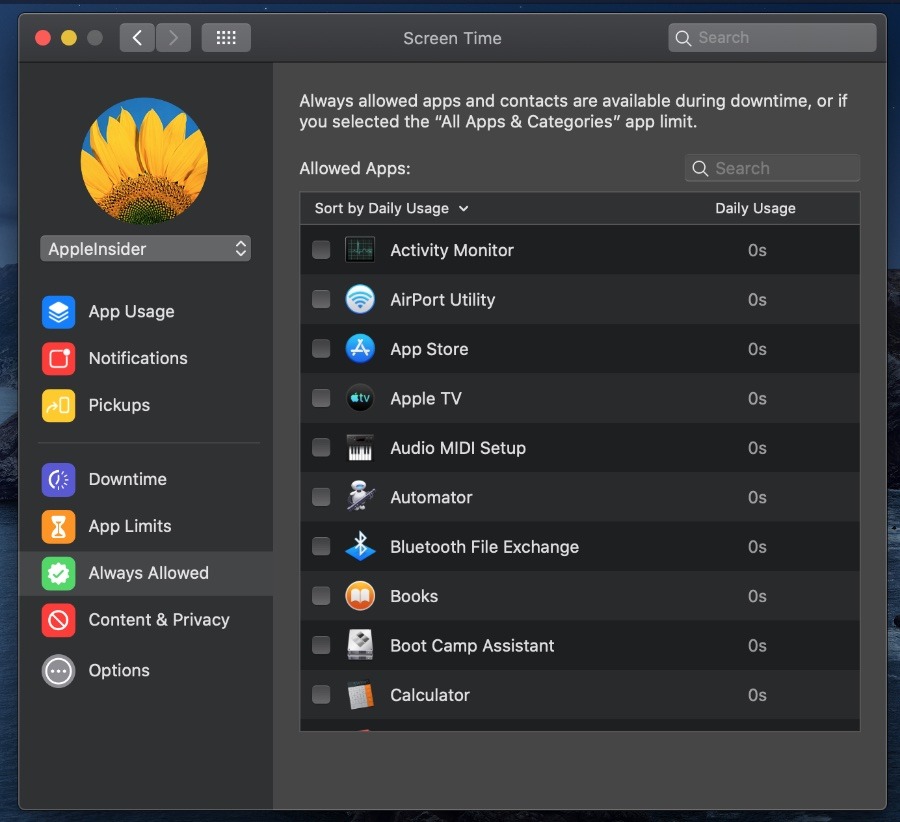The height and width of the screenshot is (822, 900).
Task: Select App Usage label in sidebar
Action: pyautogui.click(x=131, y=312)
